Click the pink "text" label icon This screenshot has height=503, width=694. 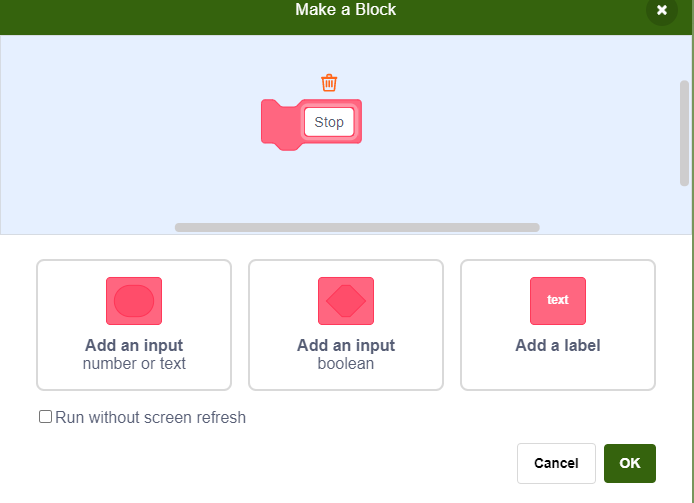point(558,301)
